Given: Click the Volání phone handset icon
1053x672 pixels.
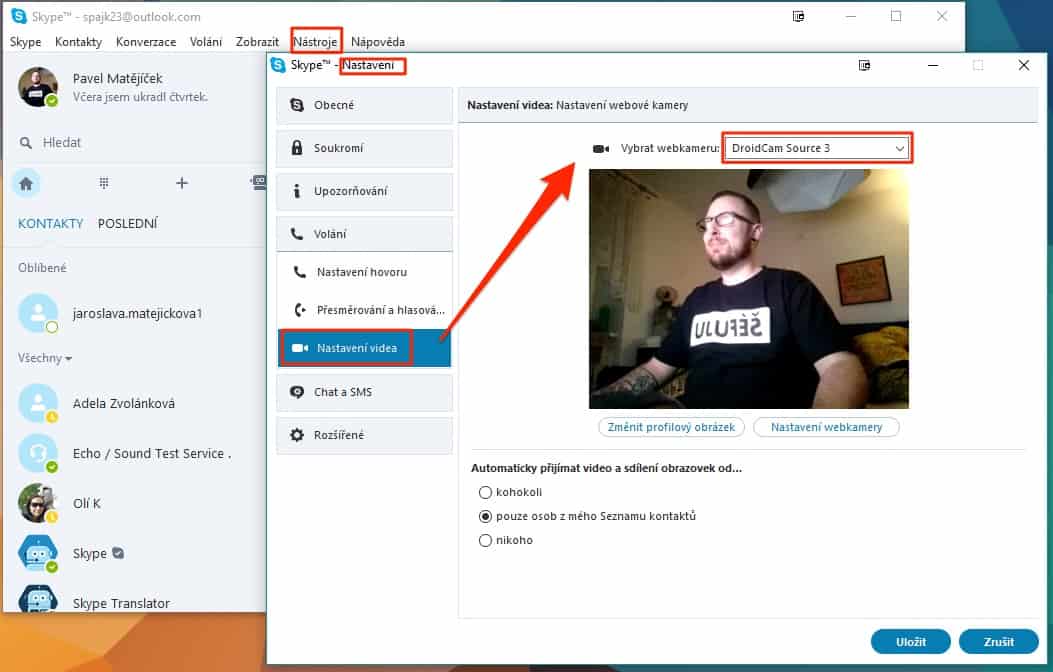Looking at the screenshot, I should click(x=297, y=234).
